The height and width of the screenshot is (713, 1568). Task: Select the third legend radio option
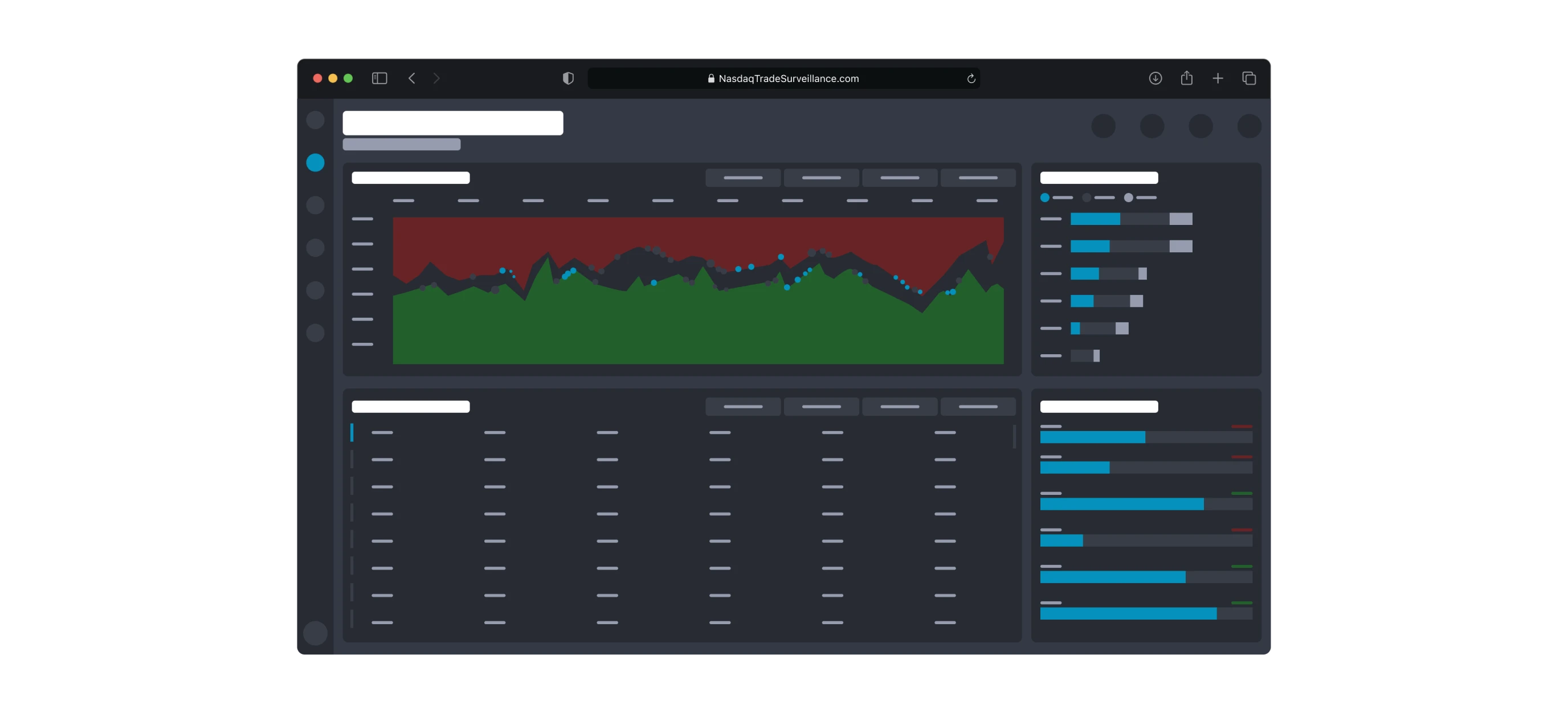1129,198
